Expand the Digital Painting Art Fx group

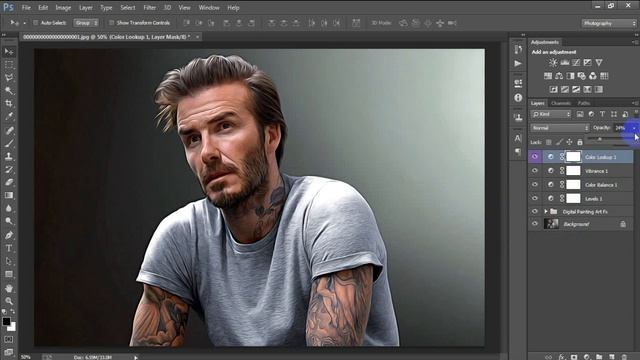click(546, 211)
